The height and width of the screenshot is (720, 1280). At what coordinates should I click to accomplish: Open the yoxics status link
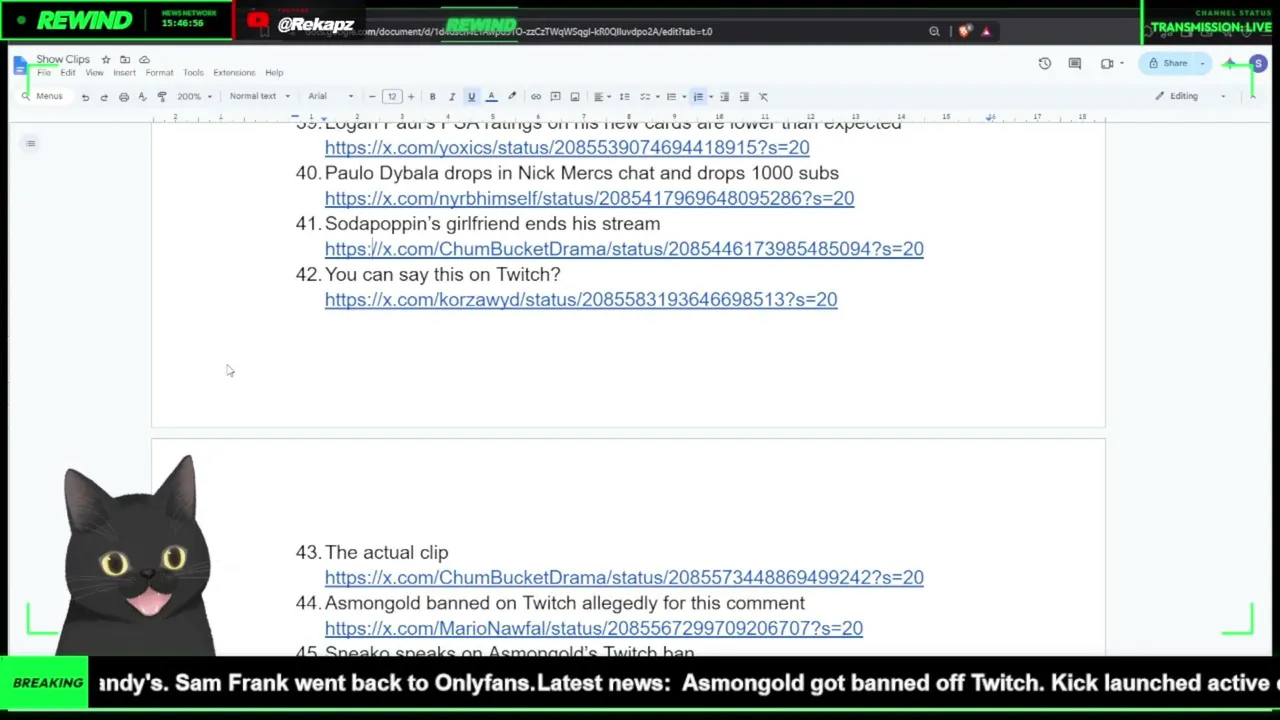(567, 148)
